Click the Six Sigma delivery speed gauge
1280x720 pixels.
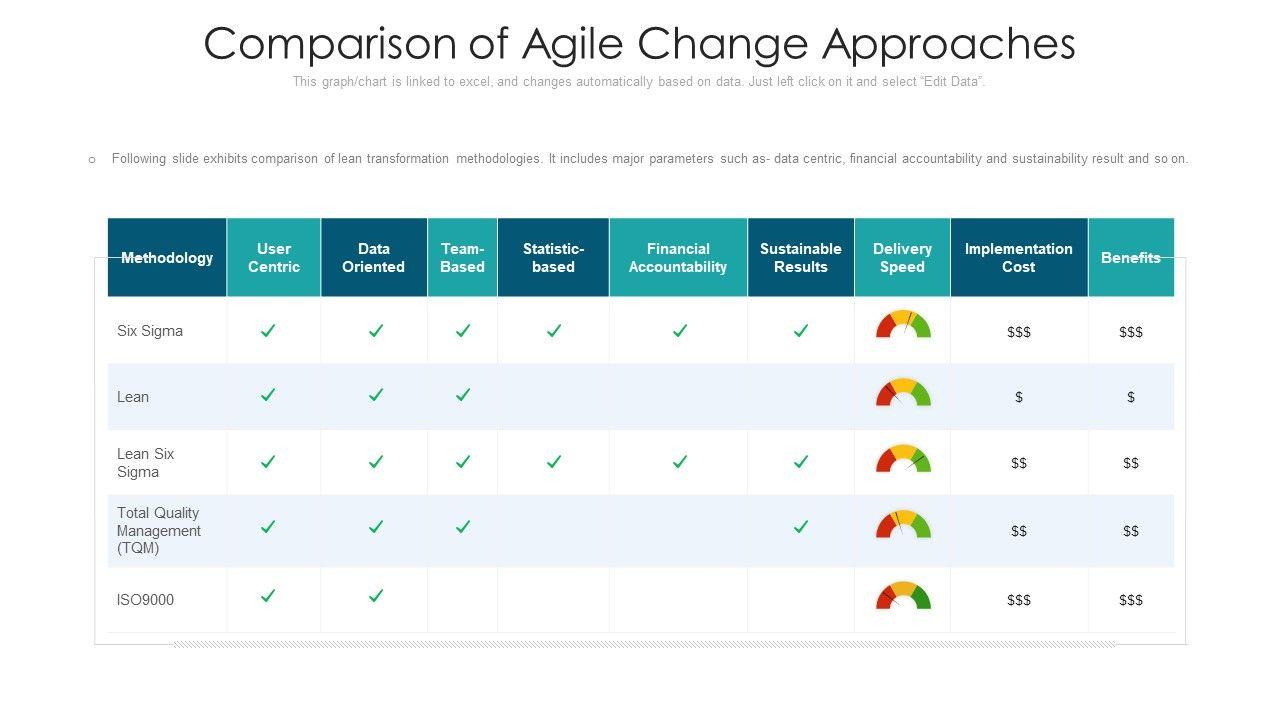click(x=903, y=325)
